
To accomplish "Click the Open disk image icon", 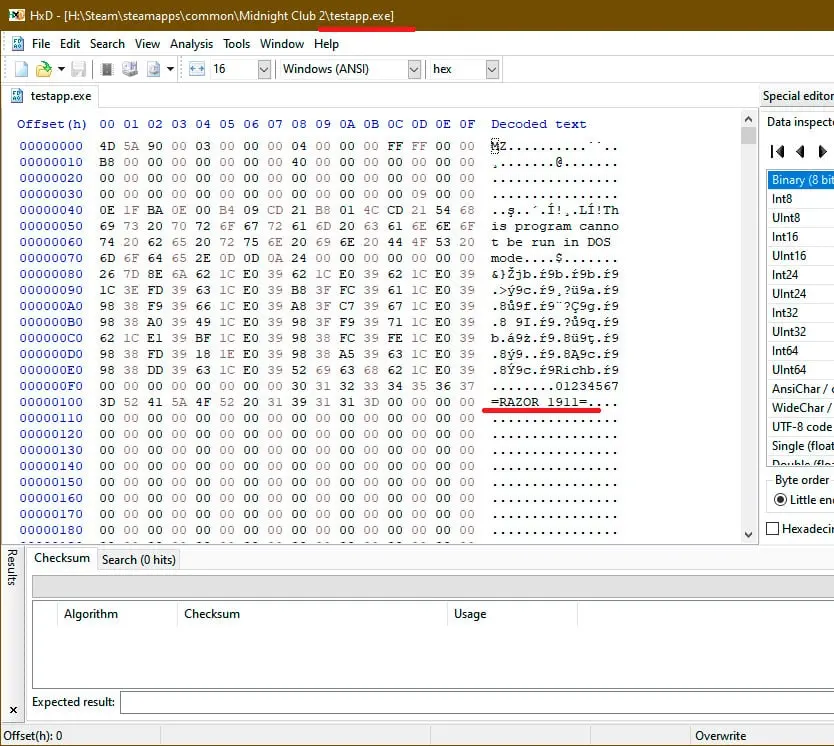I will 154,69.
